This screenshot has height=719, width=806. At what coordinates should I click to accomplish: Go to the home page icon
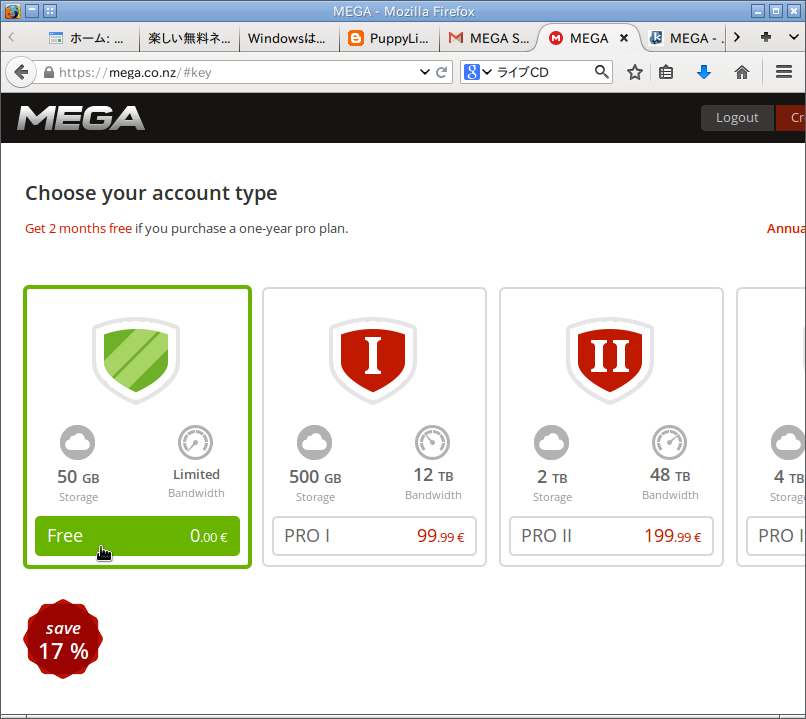[x=742, y=72]
